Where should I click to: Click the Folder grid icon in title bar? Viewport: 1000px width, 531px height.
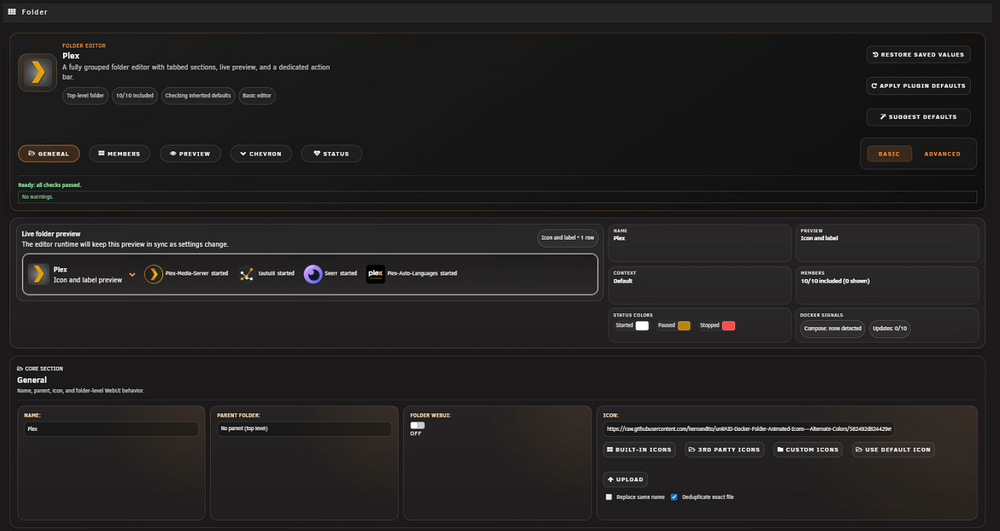click(x=11, y=11)
